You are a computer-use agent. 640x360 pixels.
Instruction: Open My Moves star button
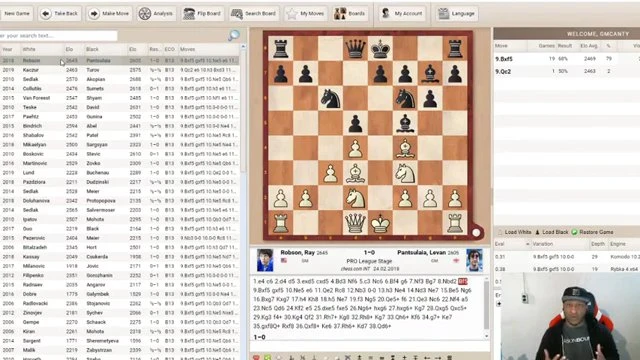[x=306, y=13]
